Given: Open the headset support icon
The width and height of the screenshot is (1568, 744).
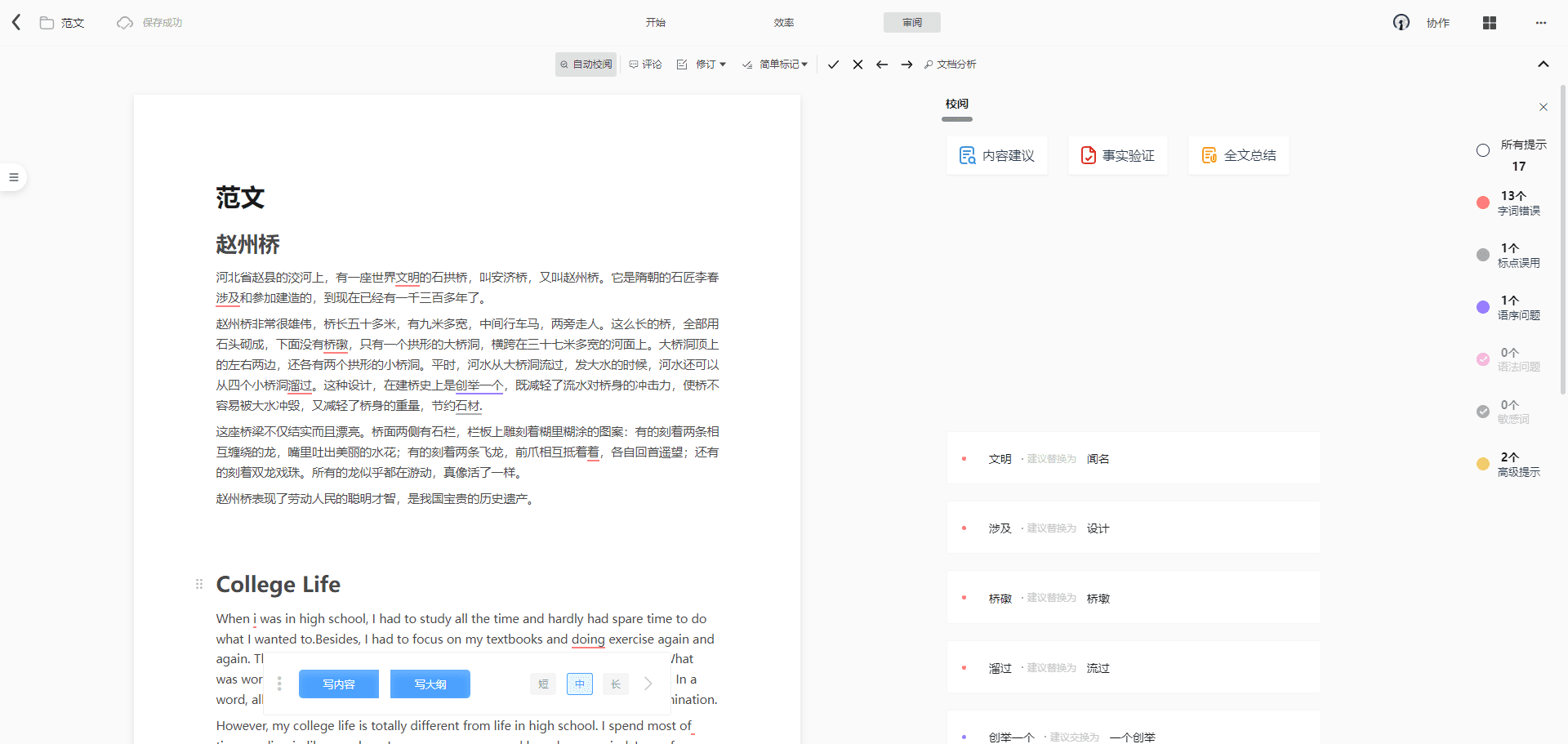Looking at the screenshot, I should tap(1401, 22).
